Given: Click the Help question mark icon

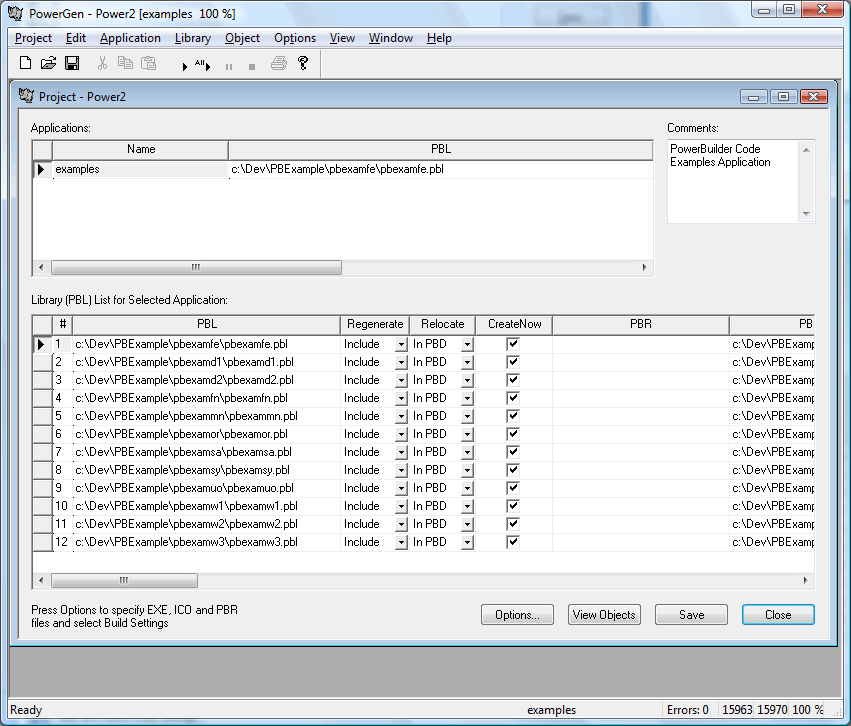Looking at the screenshot, I should (303, 63).
